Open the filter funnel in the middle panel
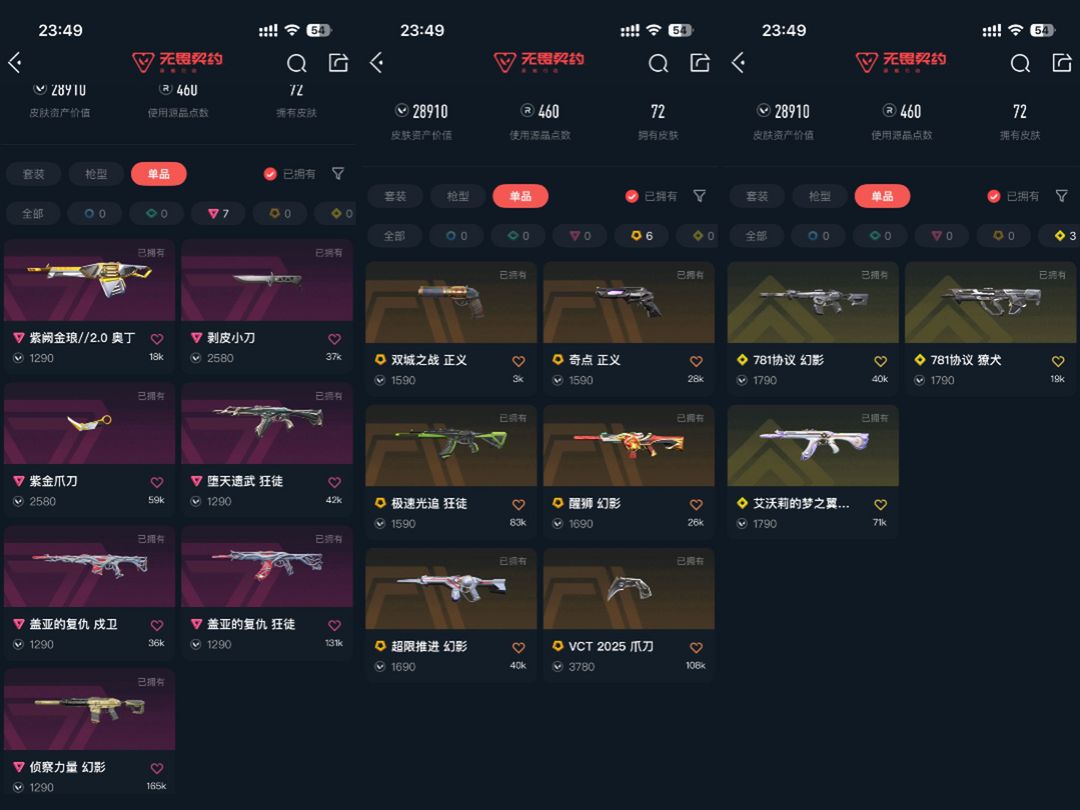 (700, 196)
